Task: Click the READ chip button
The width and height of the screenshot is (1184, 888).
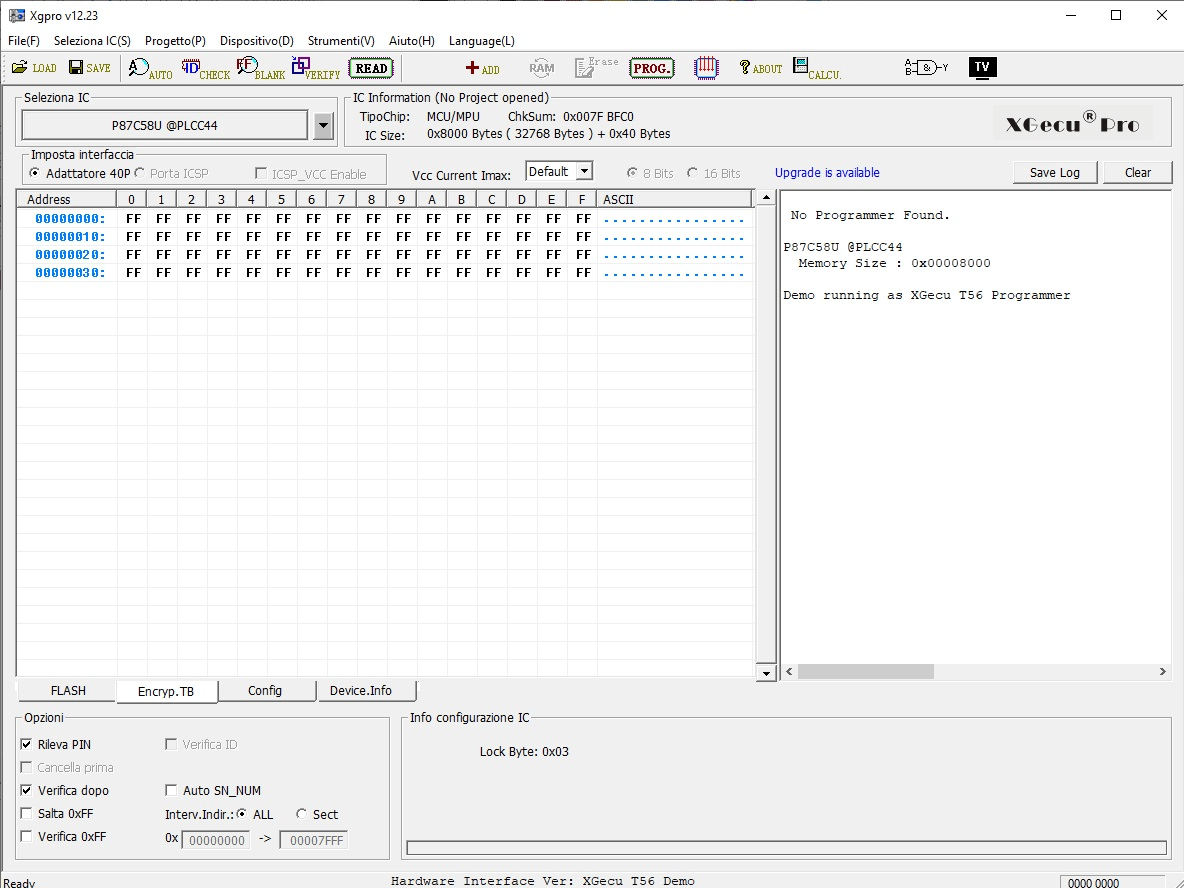Action: 371,69
